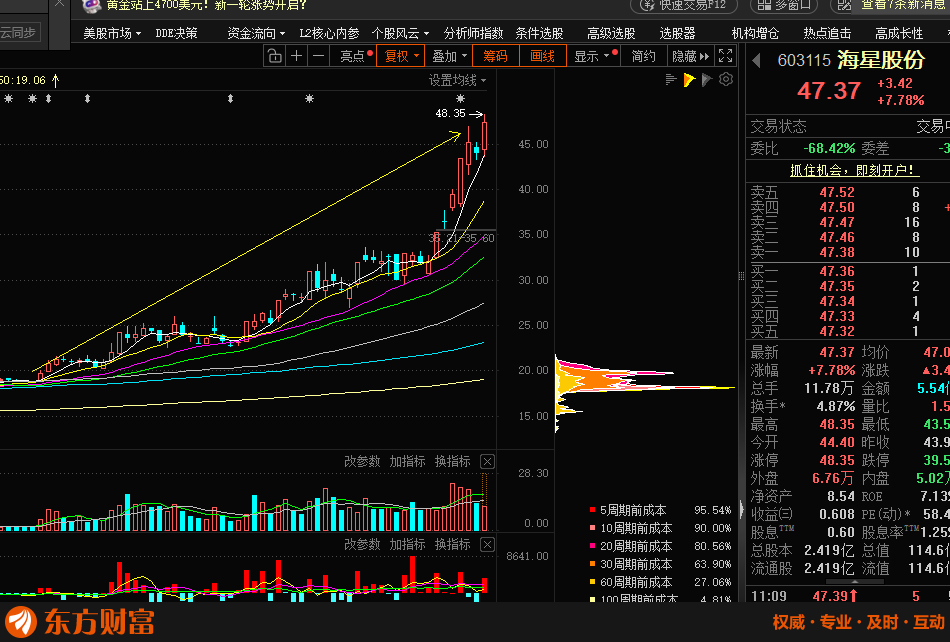Close the left tab with X

coord(59,4)
